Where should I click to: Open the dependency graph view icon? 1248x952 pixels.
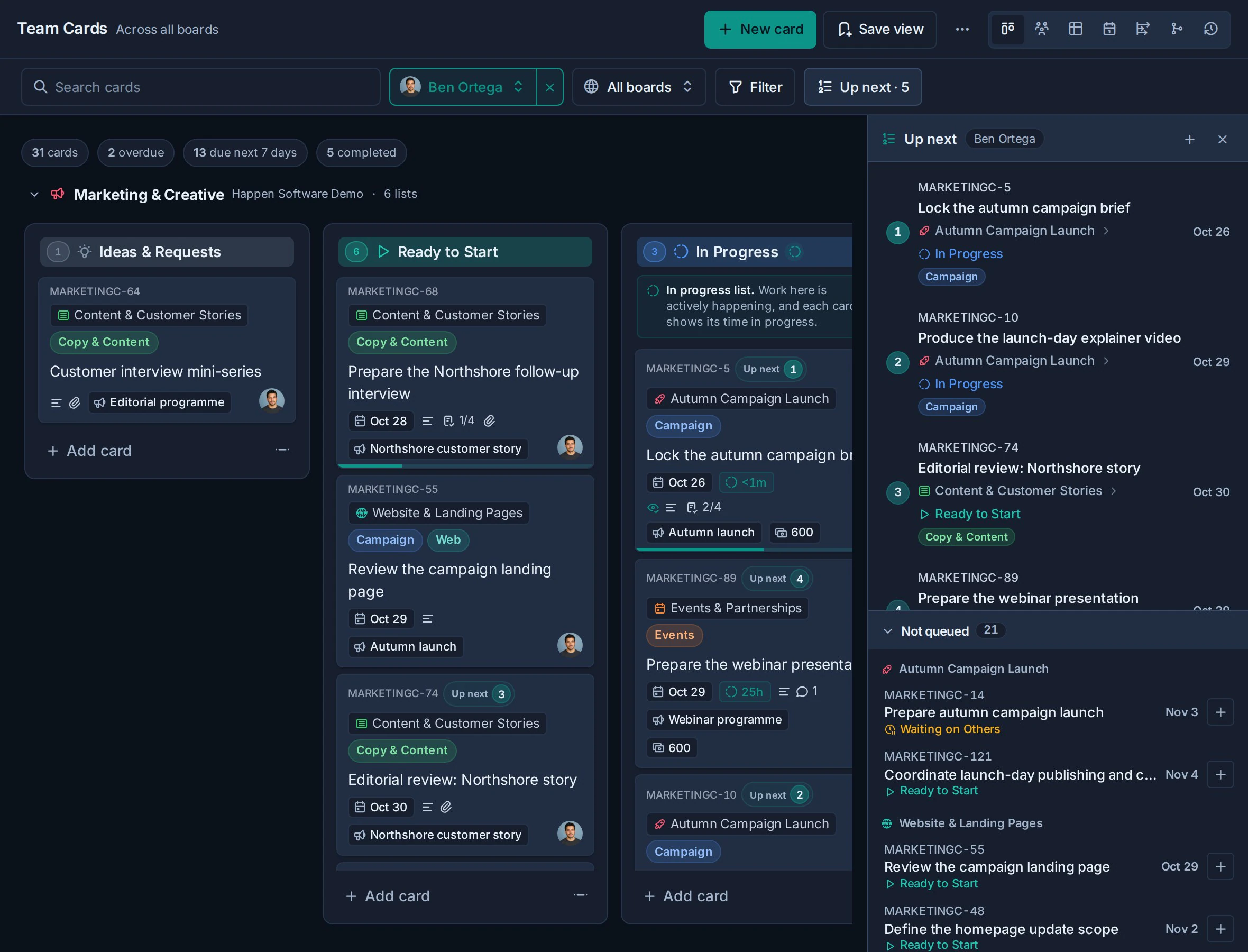pos(1177,29)
